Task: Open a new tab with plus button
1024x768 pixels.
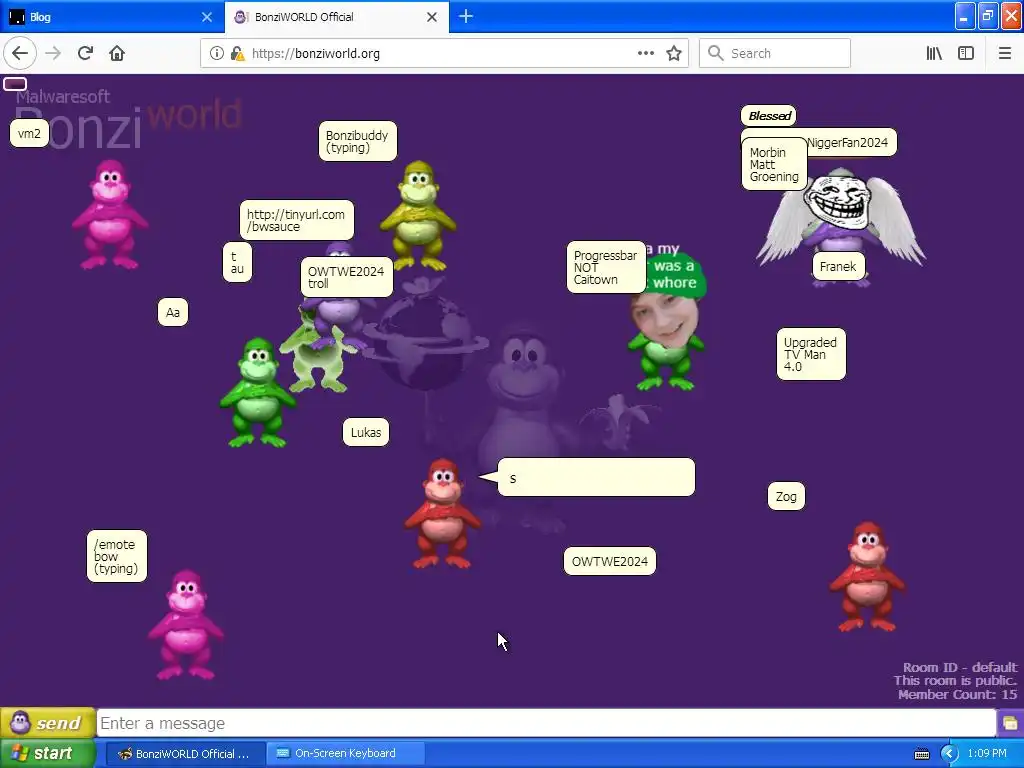Action: [466, 16]
